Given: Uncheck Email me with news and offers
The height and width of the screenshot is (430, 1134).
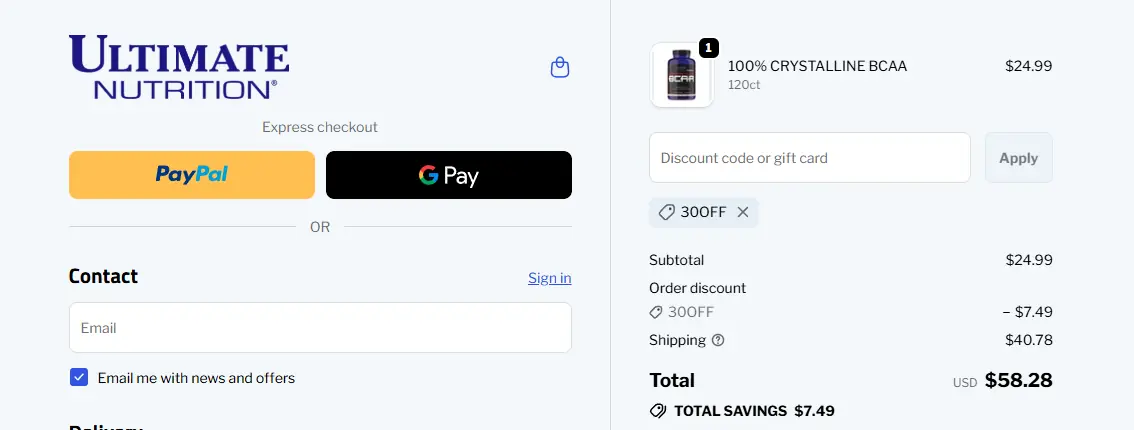Looking at the screenshot, I should 79,377.
